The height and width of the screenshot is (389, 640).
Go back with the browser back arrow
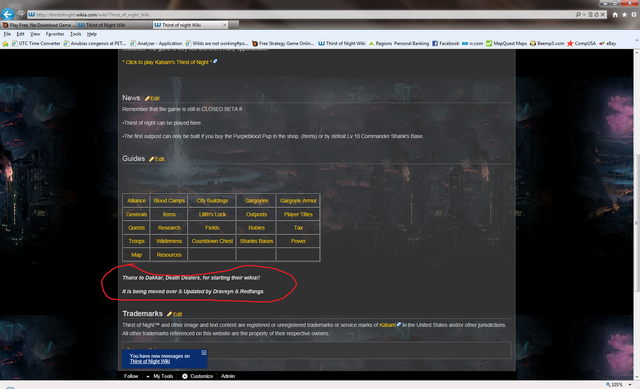7,14
